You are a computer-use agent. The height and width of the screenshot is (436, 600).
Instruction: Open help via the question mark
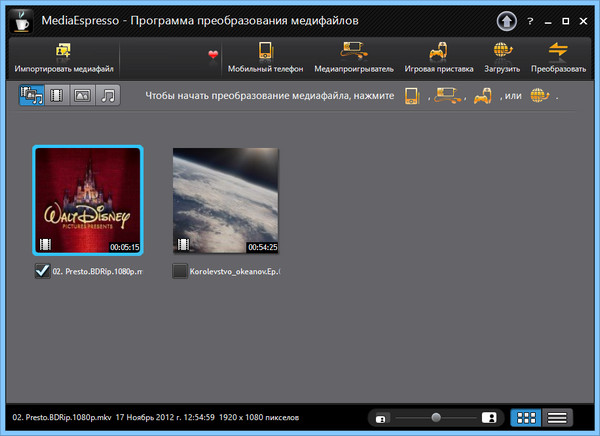pos(530,21)
